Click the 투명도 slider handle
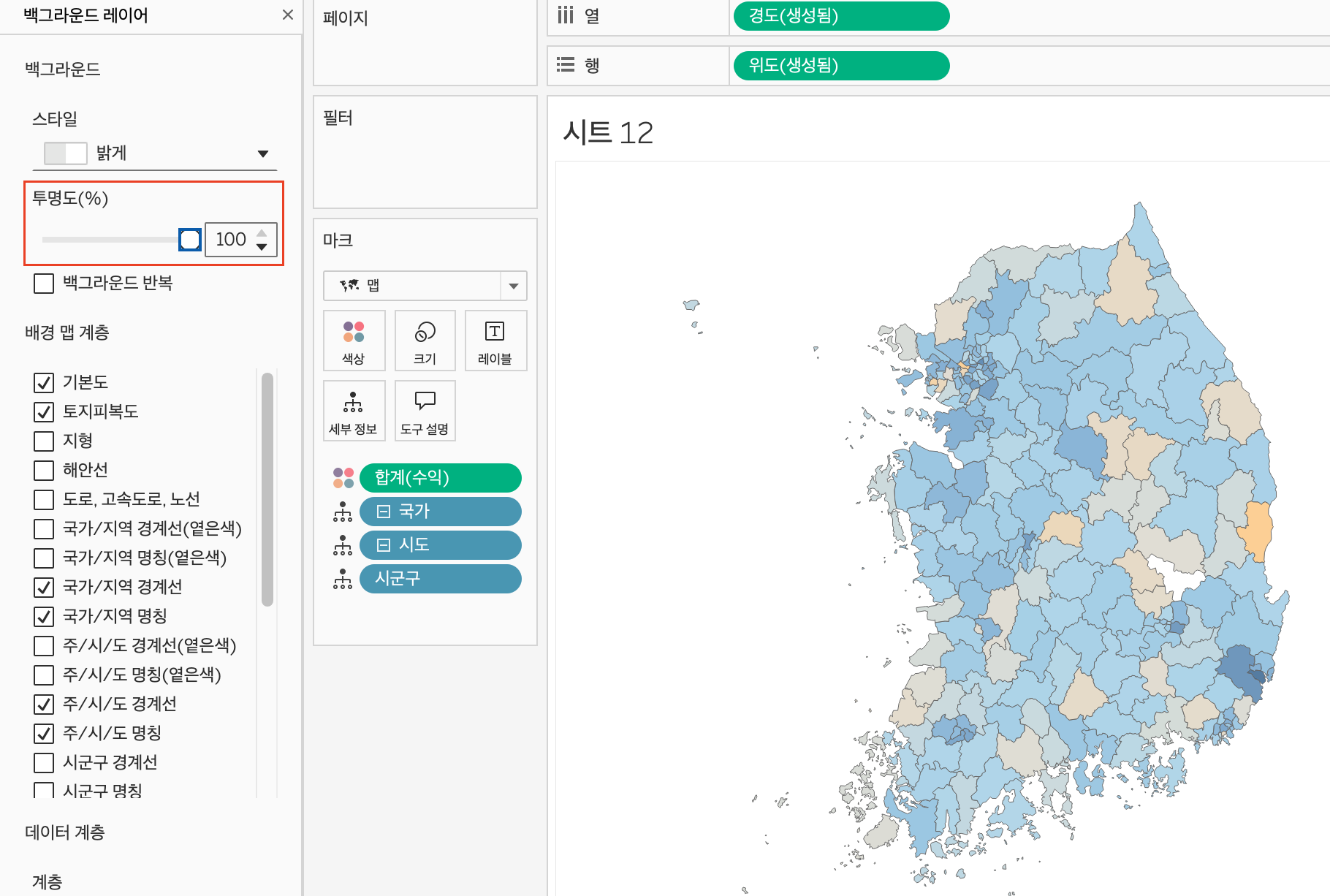The width and height of the screenshot is (1330, 896). 190,240
